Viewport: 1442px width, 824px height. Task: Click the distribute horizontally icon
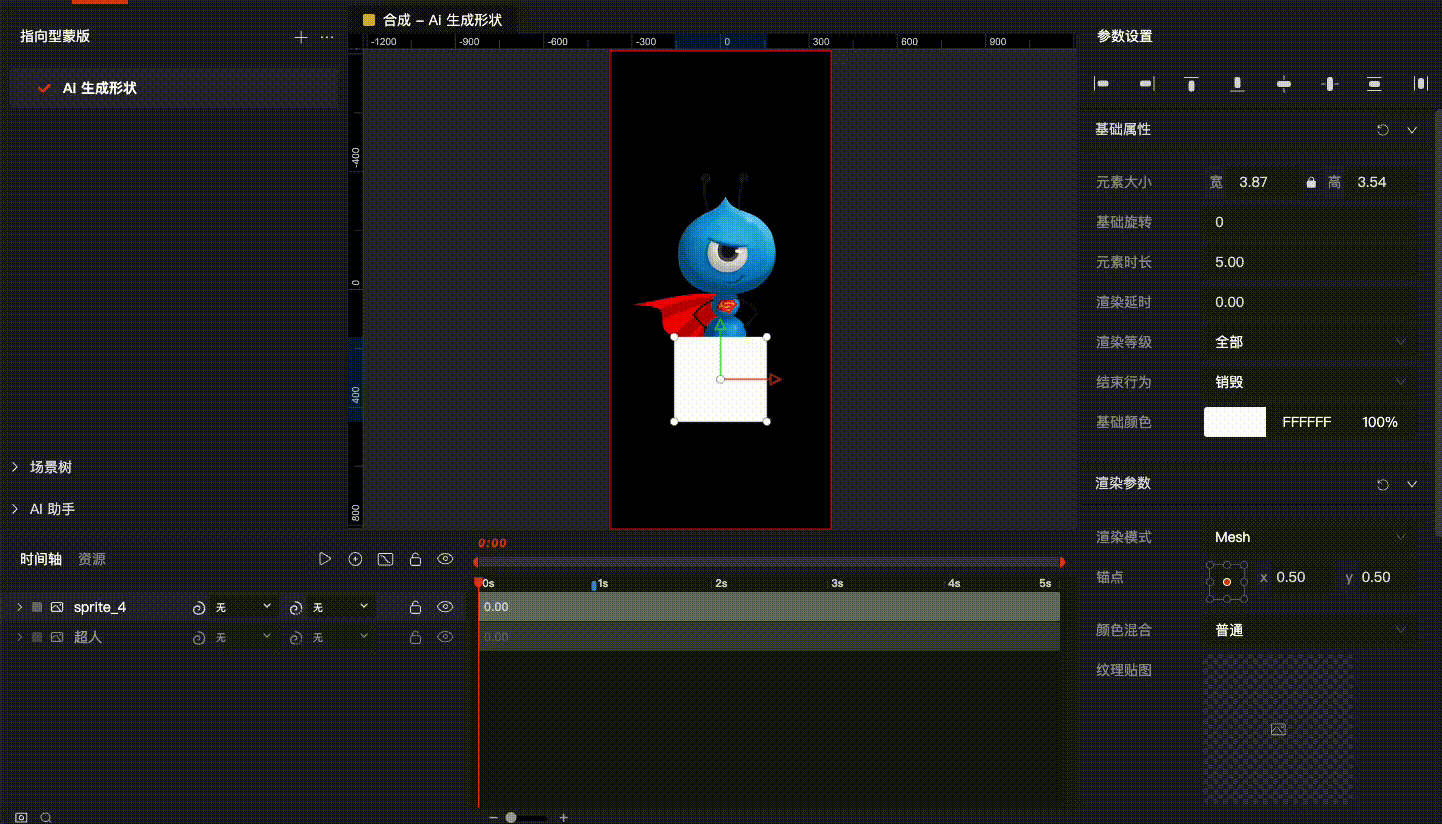1420,84
